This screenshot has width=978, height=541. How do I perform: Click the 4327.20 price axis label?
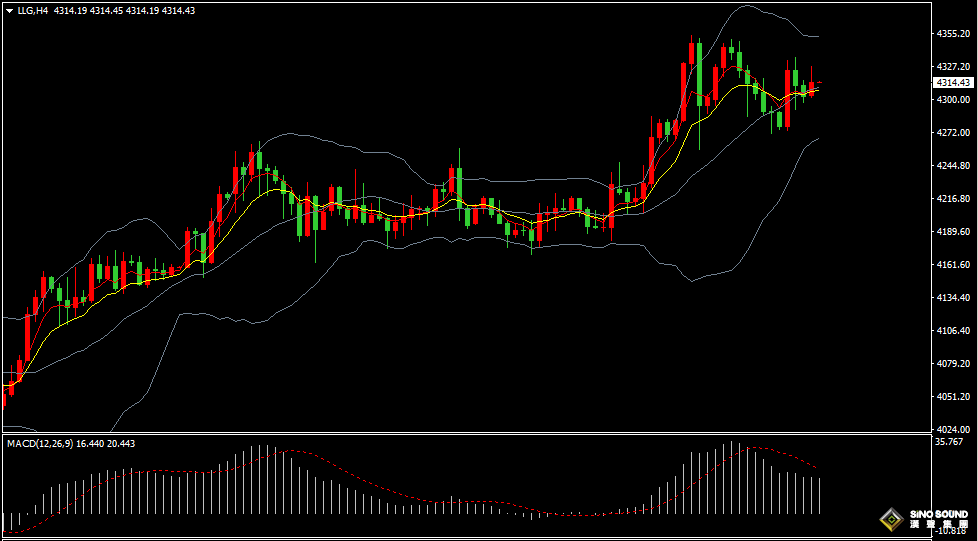pos(952,67)
